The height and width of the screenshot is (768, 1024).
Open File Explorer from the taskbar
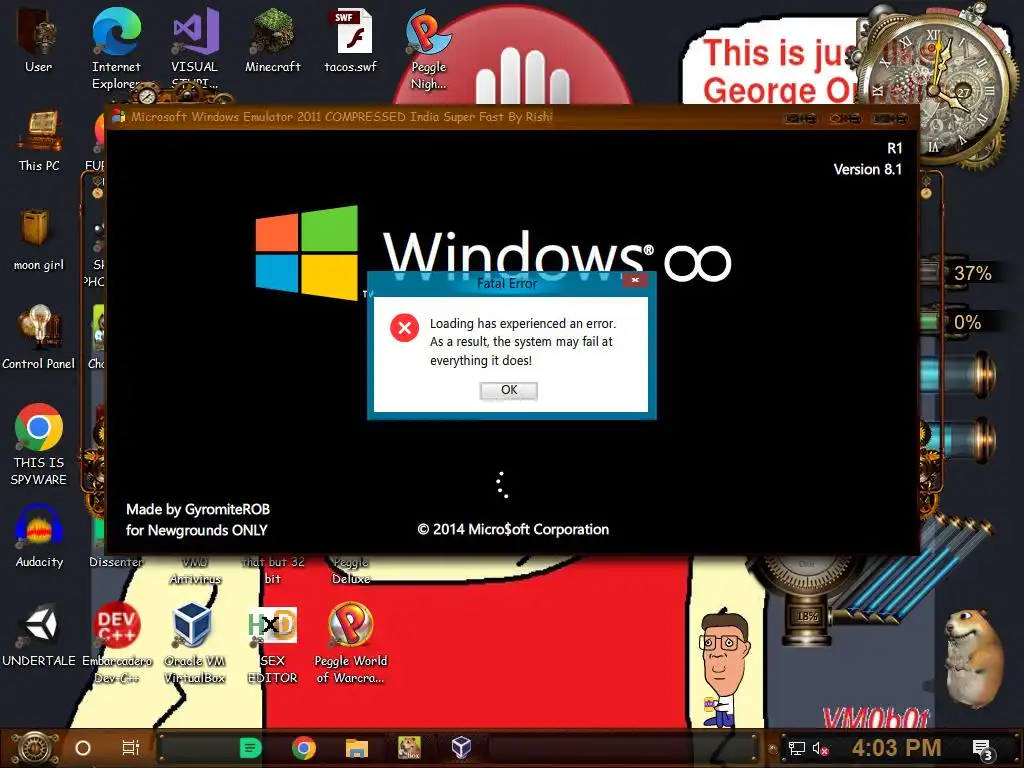[357, 748]
